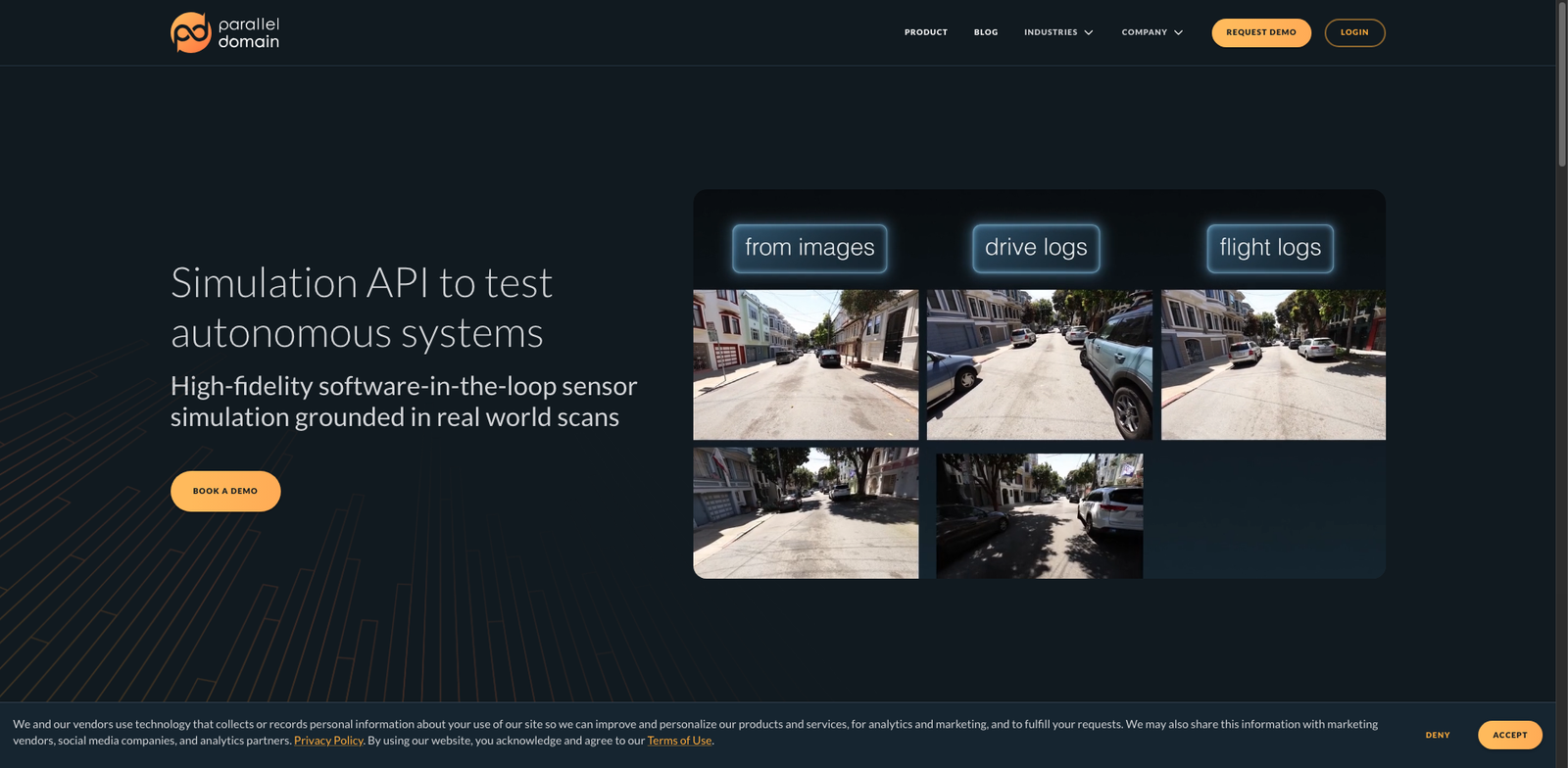The height and width of the screenshot is (768, 1568).
Task: Open the Terms of Use link
Action: (x=679, y=741)
